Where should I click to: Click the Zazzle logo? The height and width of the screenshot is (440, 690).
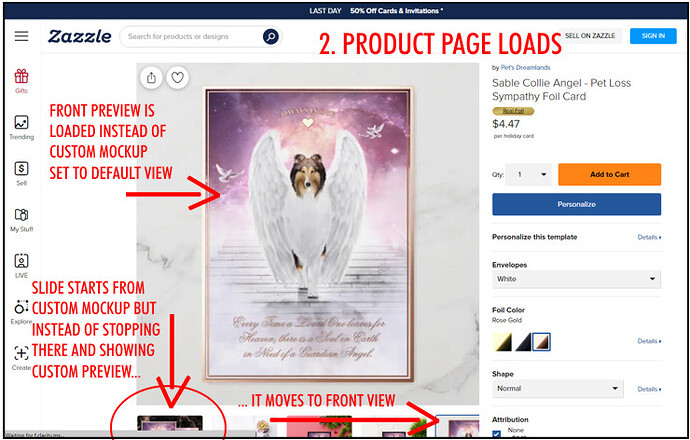point(80,37)
